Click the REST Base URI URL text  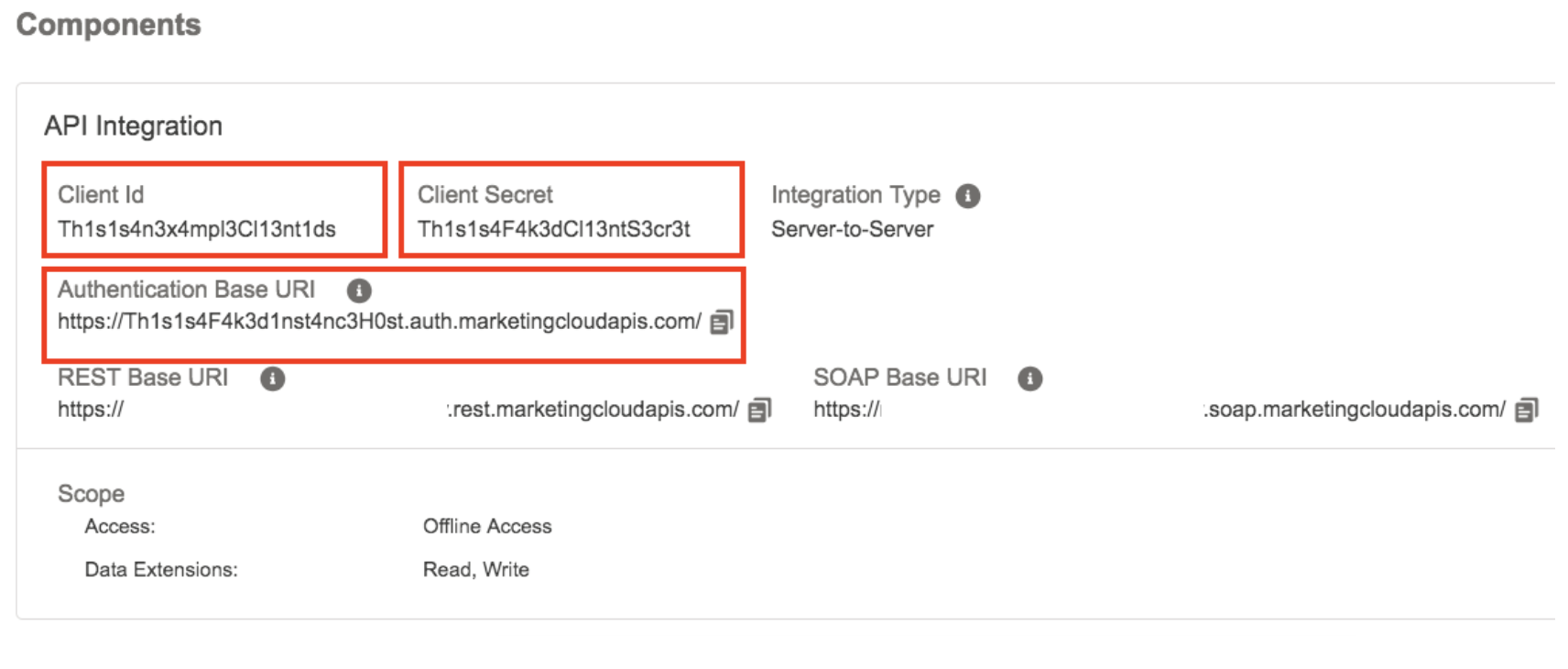pyautogui.click(x=593, y=410)
